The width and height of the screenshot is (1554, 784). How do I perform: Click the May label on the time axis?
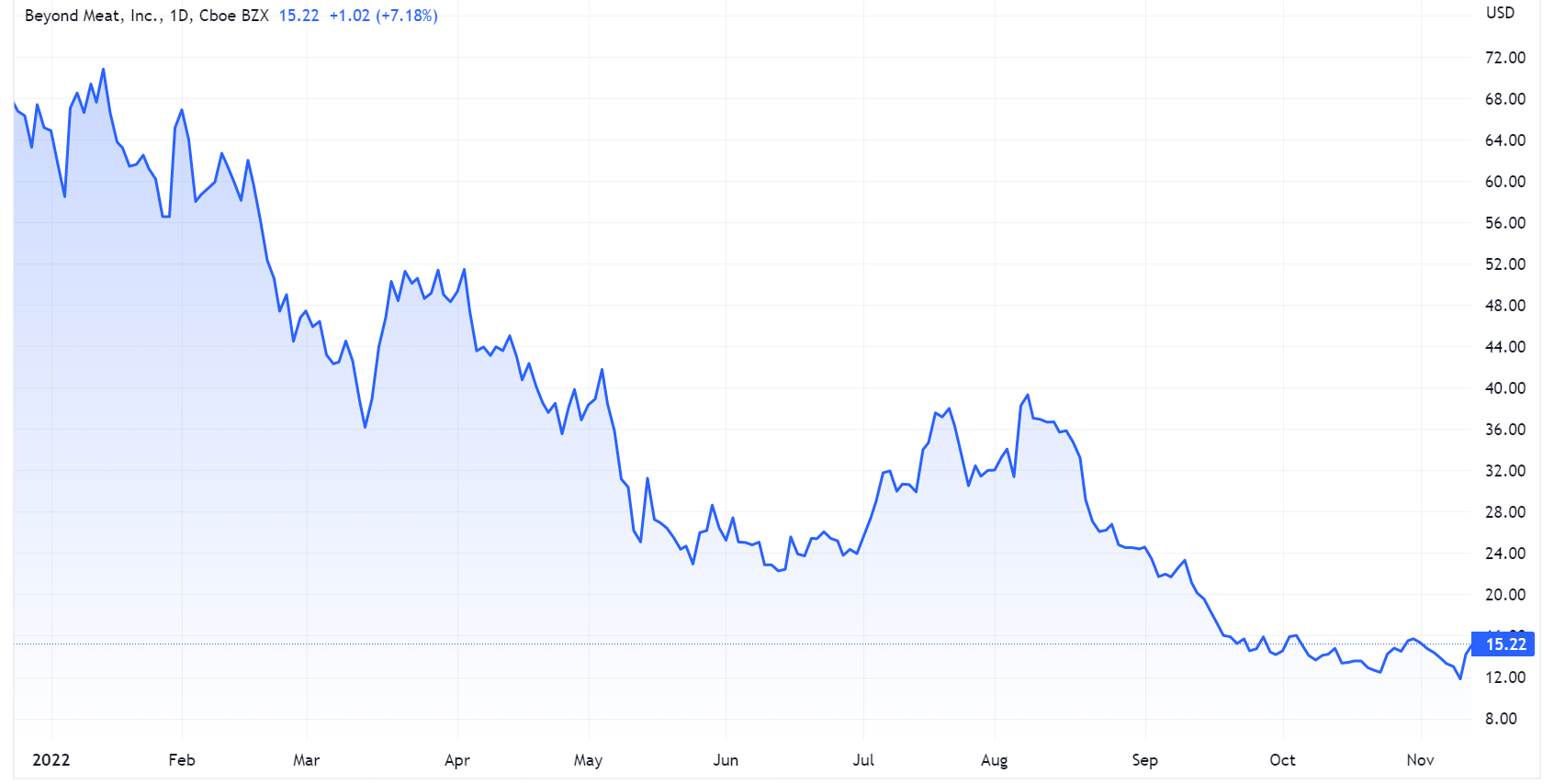coord(589,760)
